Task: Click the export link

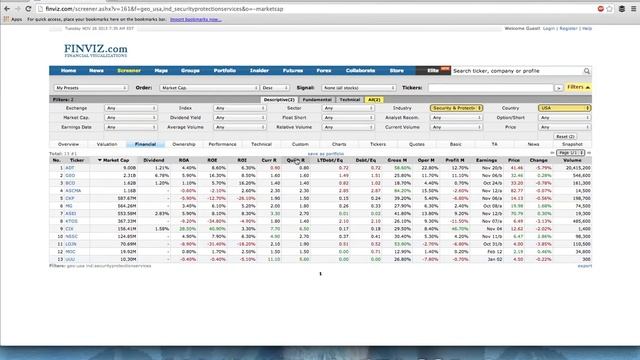Action: (x=584, y=266)
